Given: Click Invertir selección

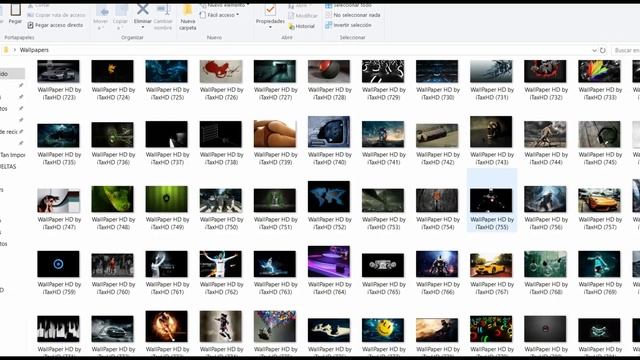Looking at the screenshot, I should [348, 25].
